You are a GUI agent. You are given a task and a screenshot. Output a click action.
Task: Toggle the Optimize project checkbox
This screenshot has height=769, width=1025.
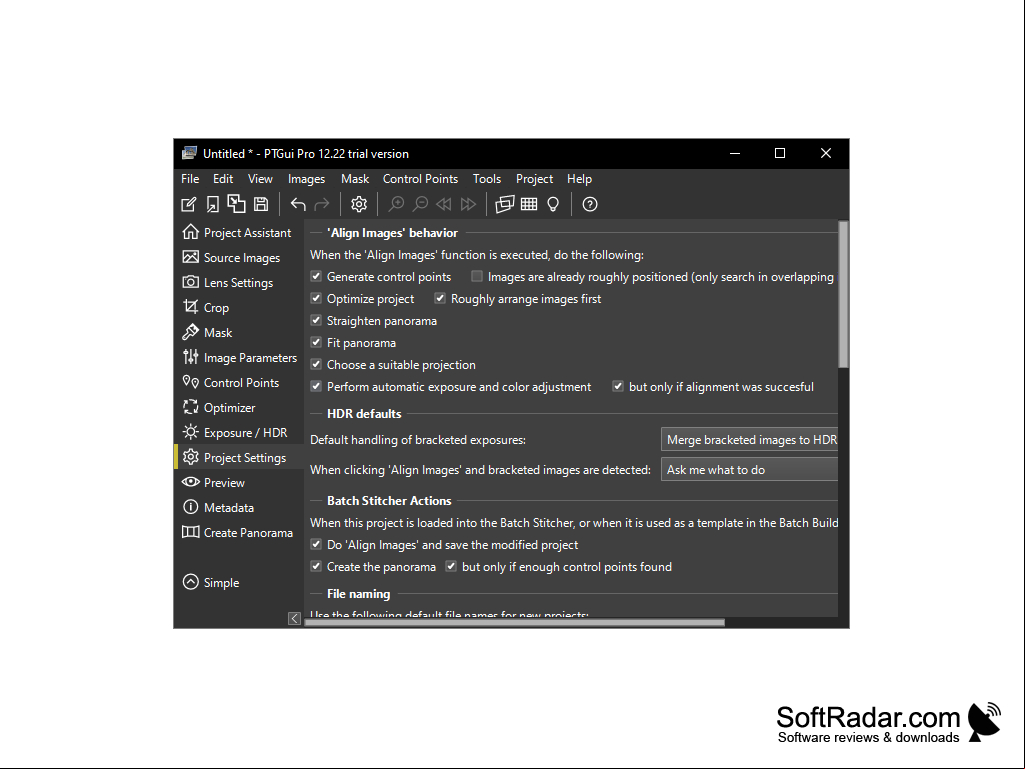pyautogui.click(x=316, y=299)
